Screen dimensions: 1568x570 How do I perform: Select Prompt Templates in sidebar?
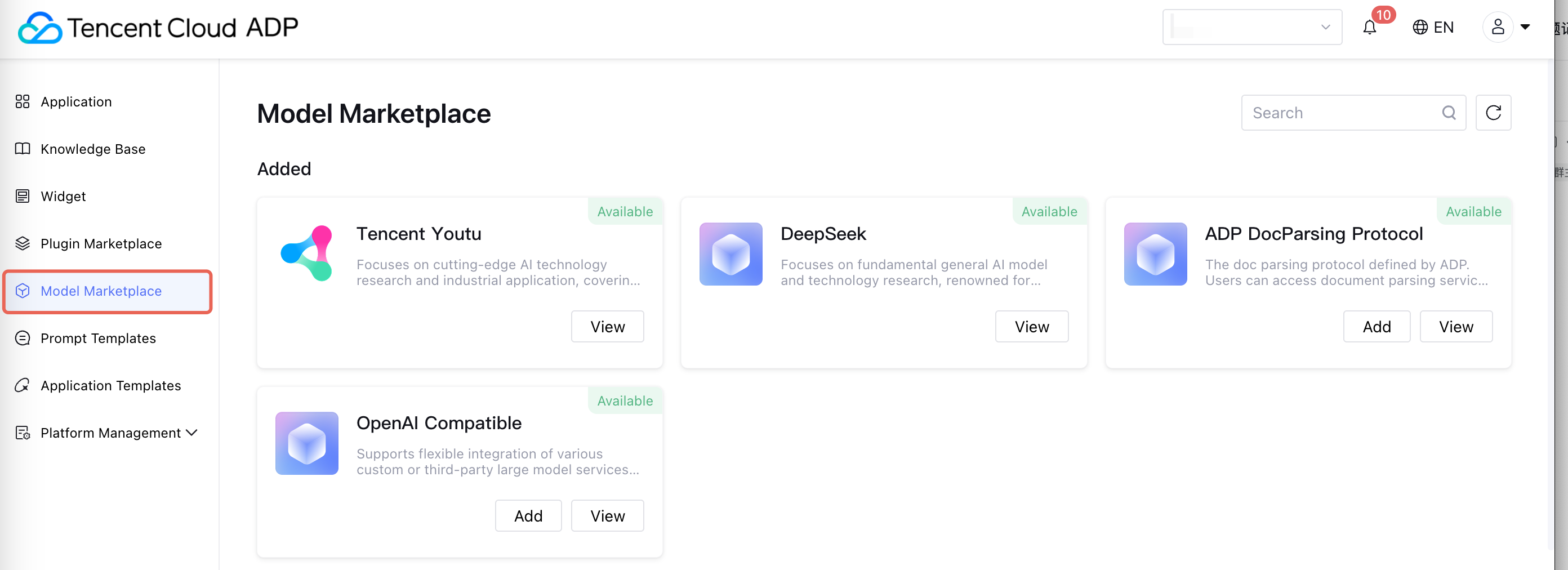pos(98,339)
